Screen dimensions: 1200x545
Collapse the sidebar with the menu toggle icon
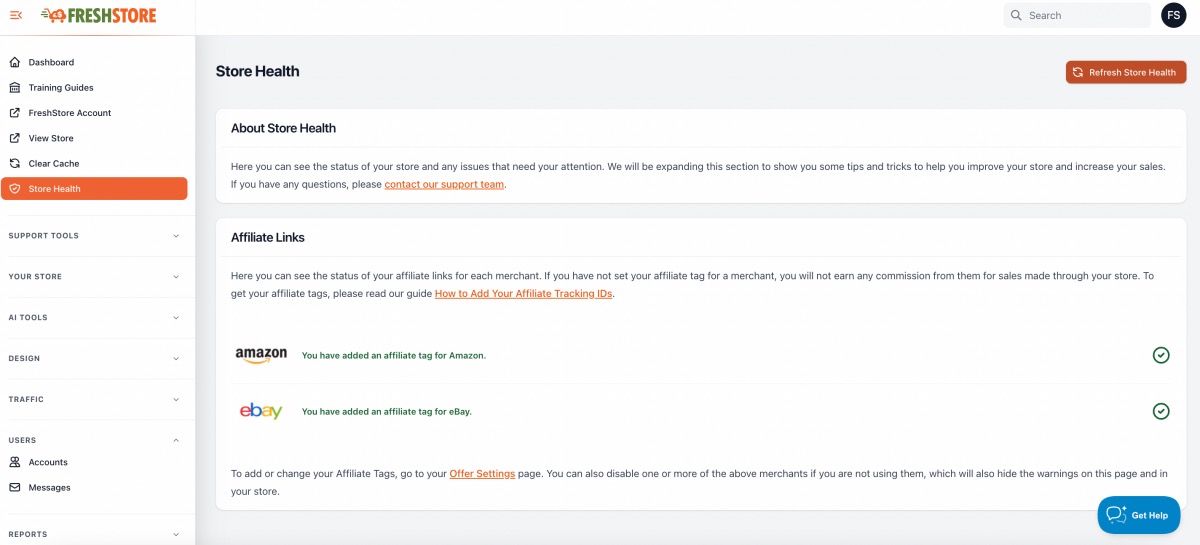pos(16,15)
